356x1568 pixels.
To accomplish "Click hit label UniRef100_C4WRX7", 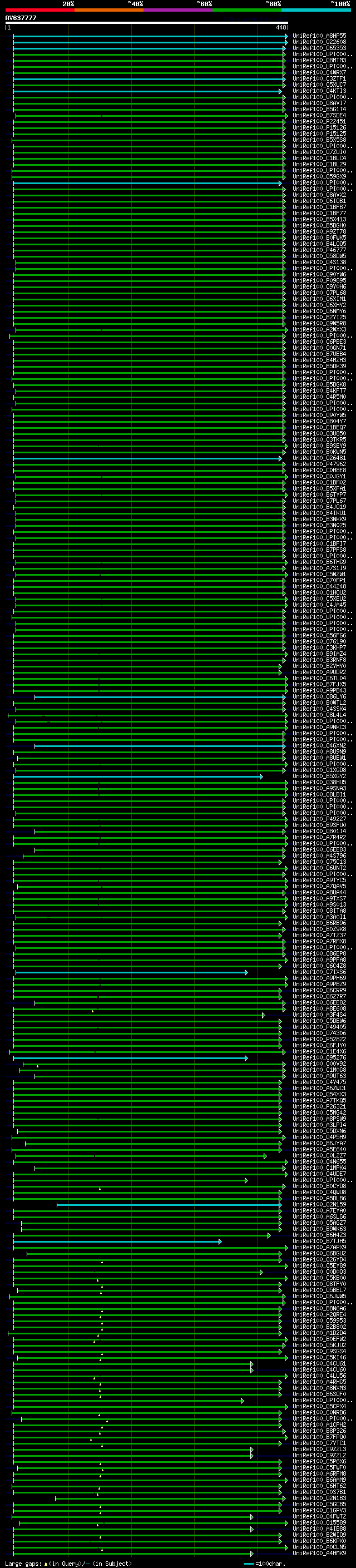I will click(x=319, y=72).
